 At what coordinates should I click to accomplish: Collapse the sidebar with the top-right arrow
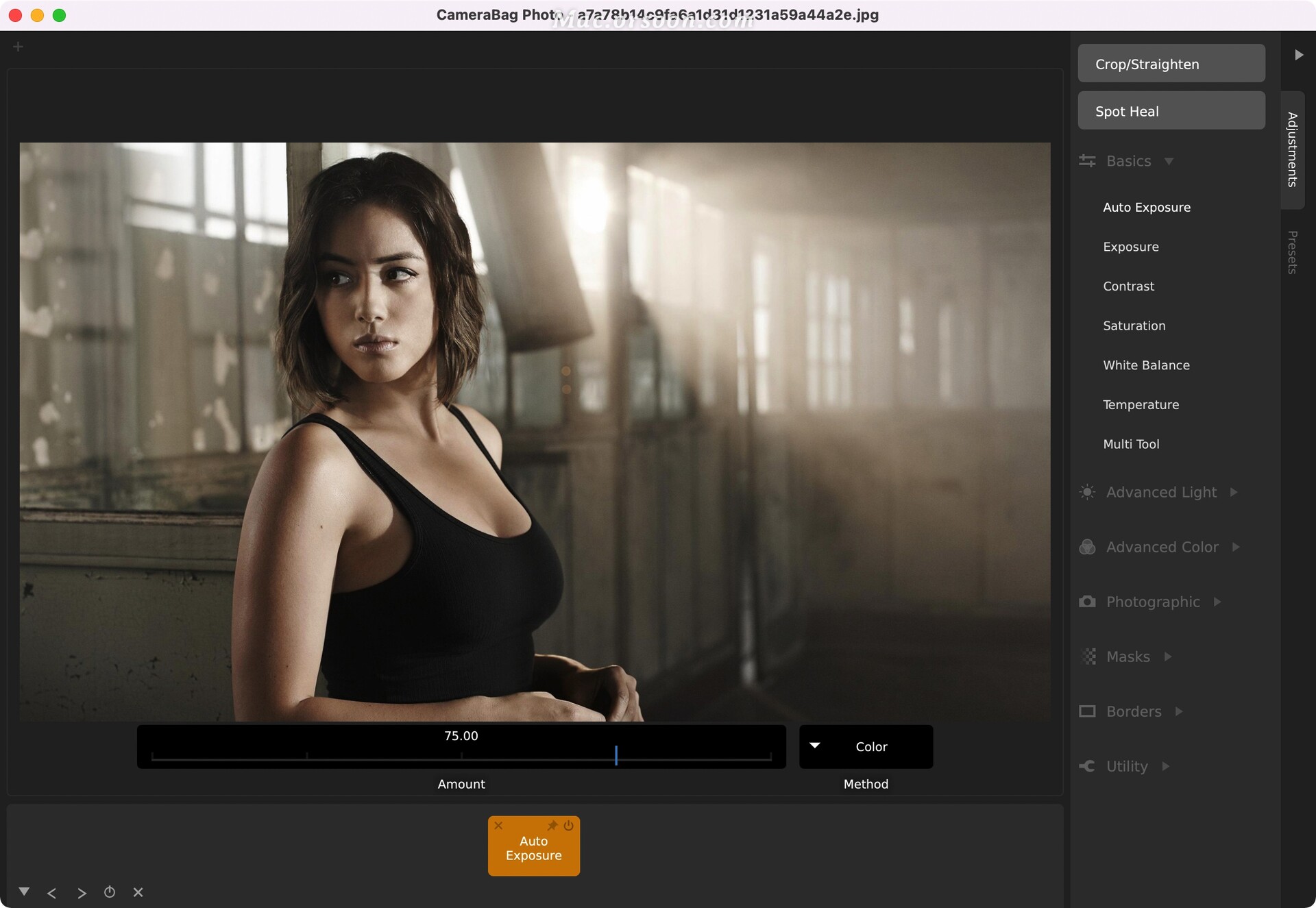[x=1298, y=55]
